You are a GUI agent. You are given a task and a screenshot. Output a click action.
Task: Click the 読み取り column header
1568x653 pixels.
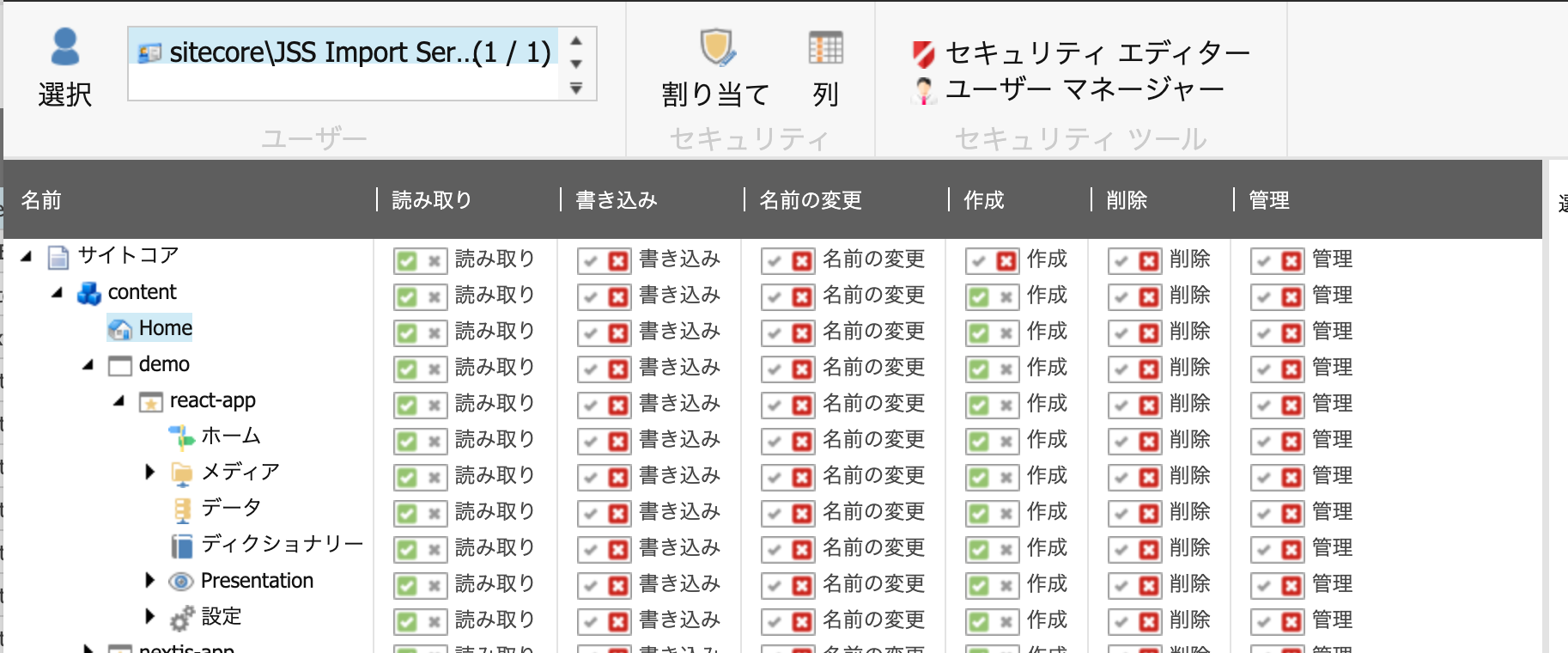pos(432,200)
